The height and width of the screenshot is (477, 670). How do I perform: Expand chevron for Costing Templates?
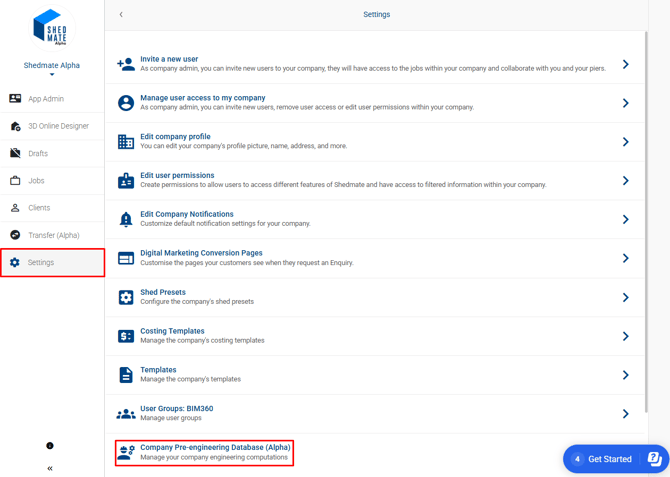pyautogui.click(x=626, y=336)
